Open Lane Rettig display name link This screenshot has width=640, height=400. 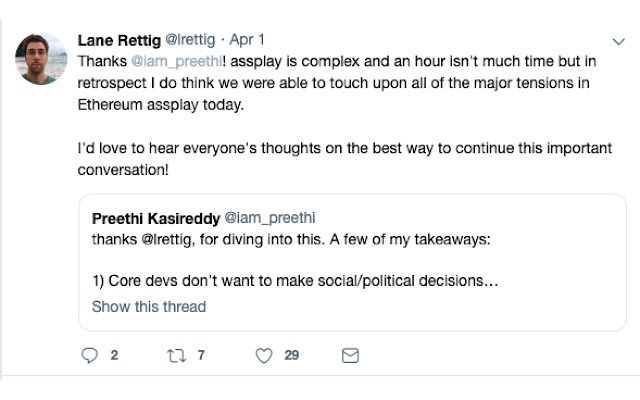click(x=119, y=40)
